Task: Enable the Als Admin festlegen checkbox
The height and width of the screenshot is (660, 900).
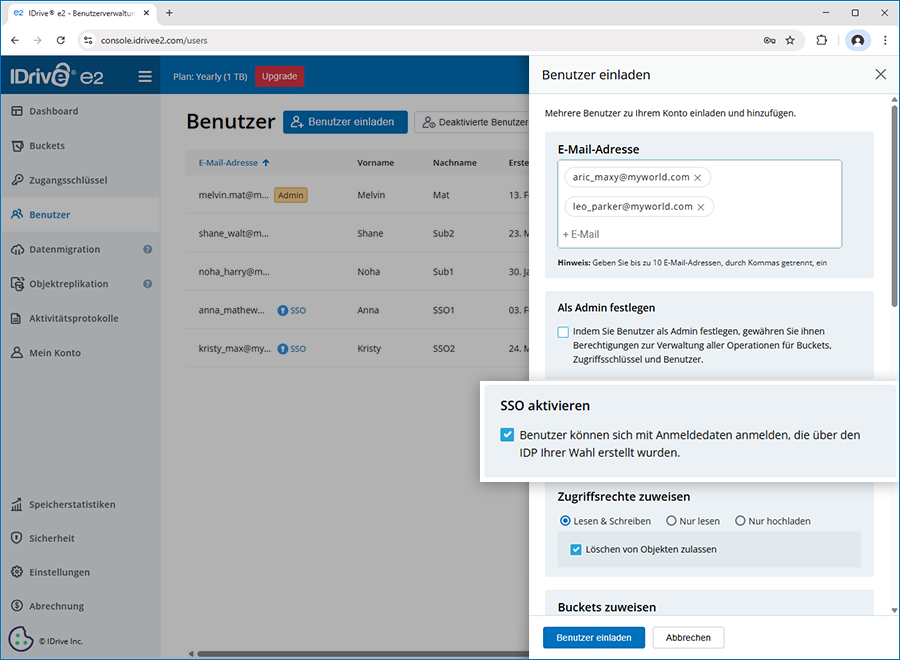Action: click(564, 332)
